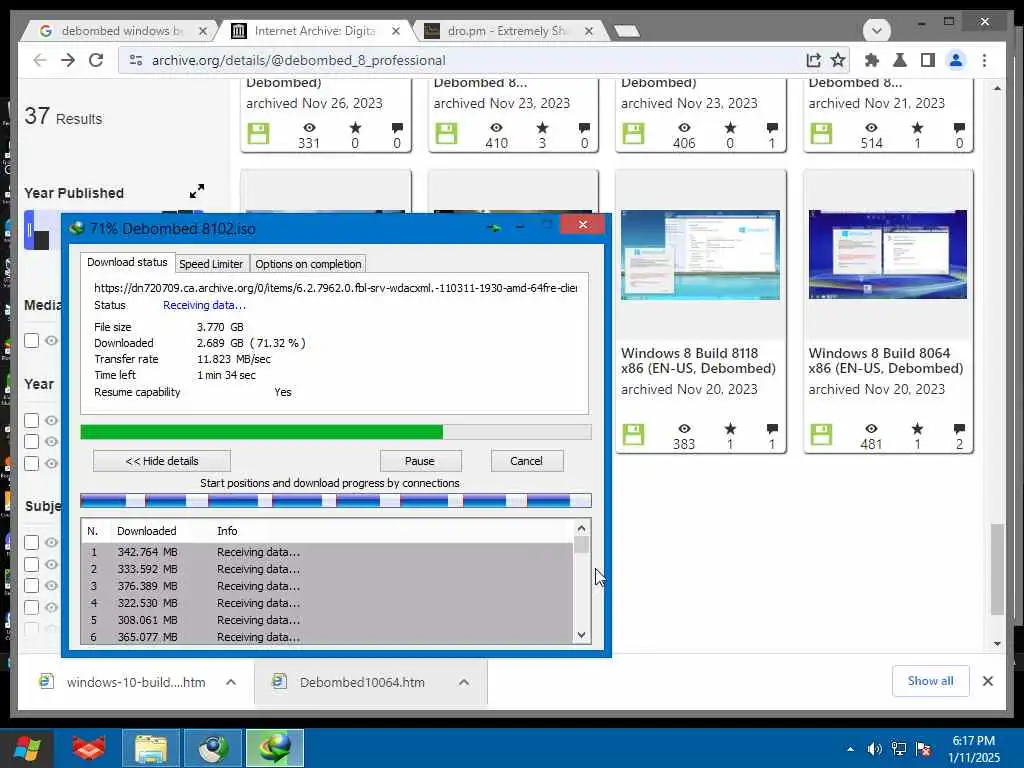Image resolution: width=1024 pixels, height=768 pixels.
Task: Bookmark this page with star icon
Action: click(838, 60)
